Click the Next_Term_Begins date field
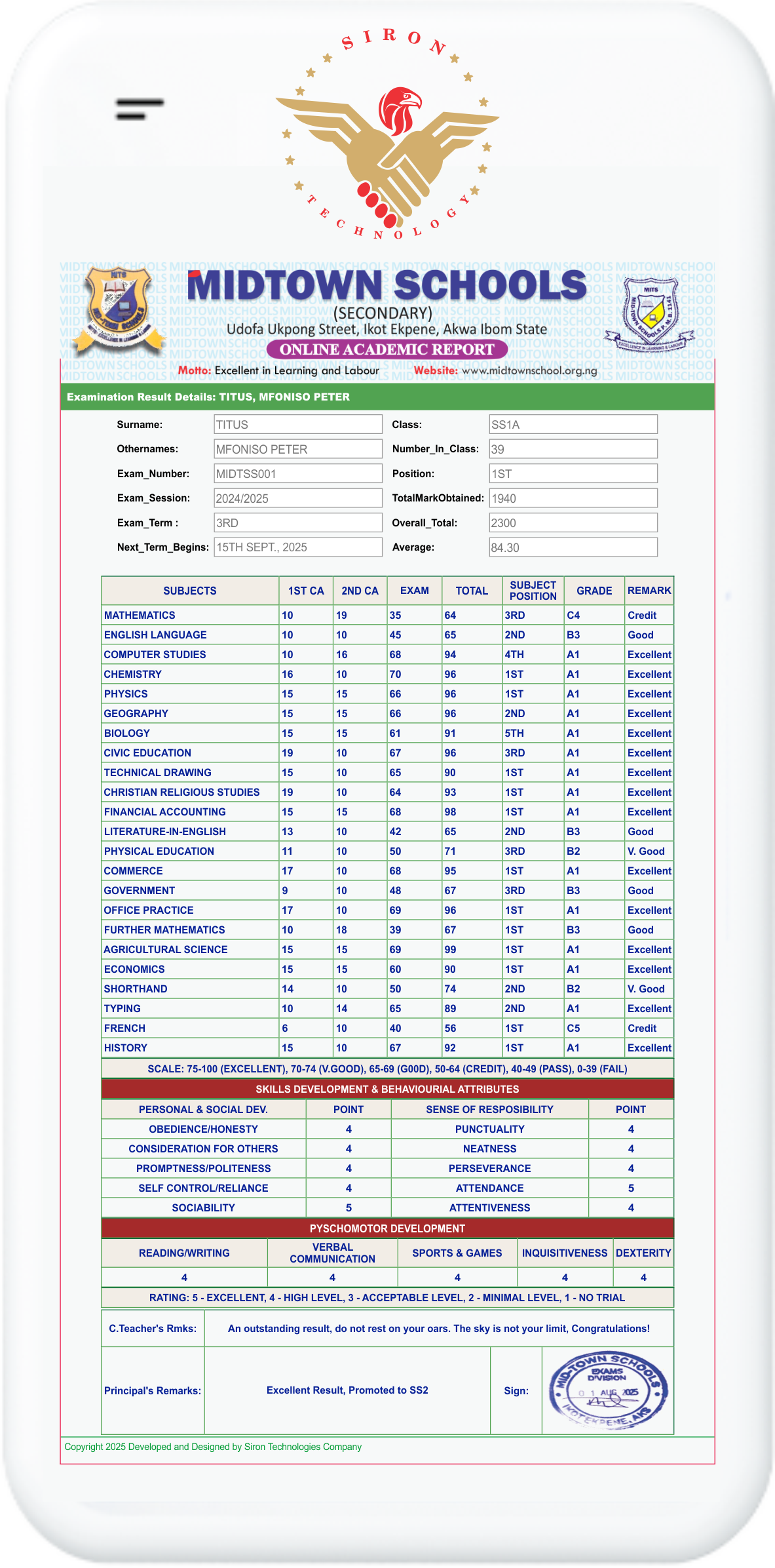This screenshot has width=775, height=1568. click(297, 547)
